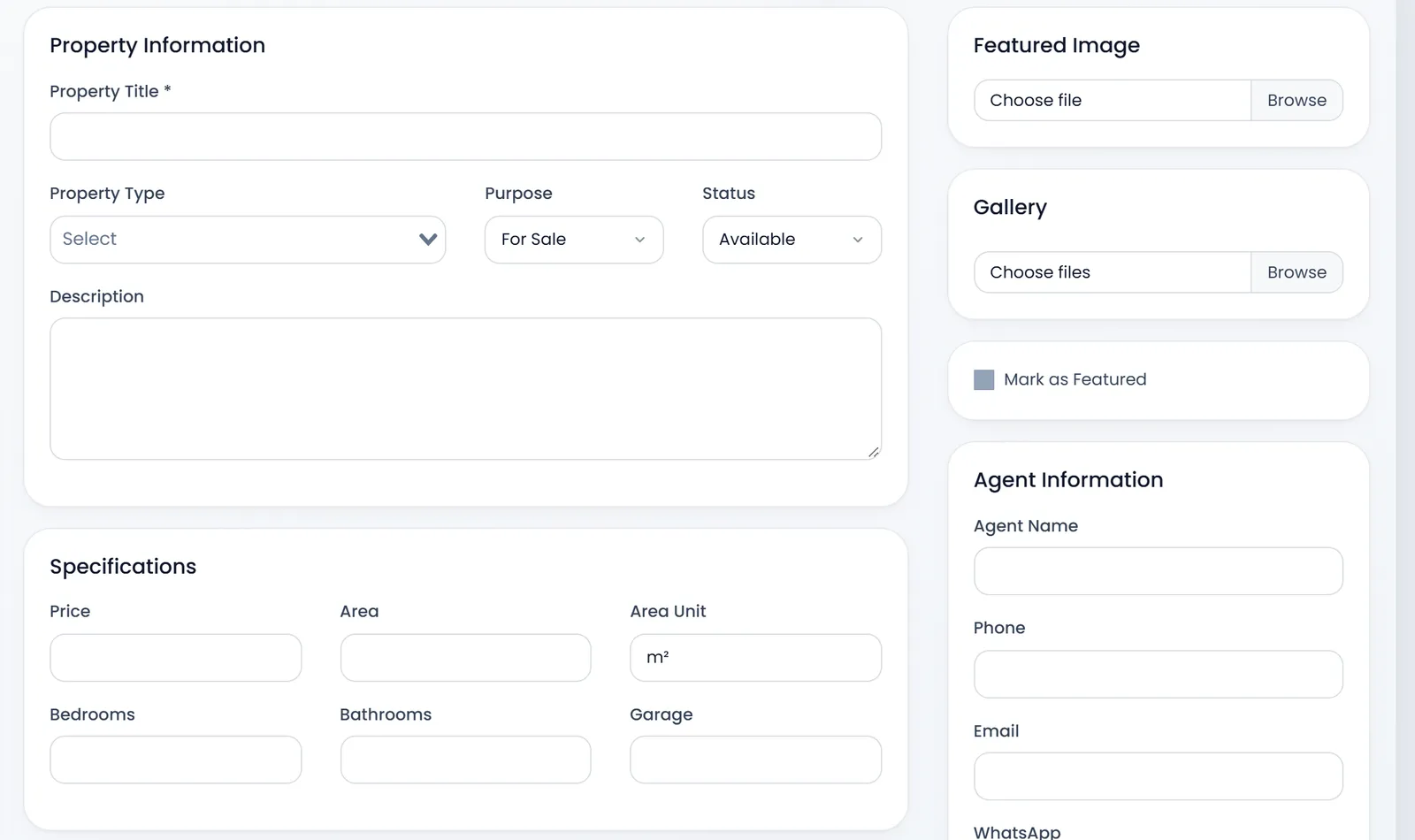Screen dimensions: 1415x840
Task: Click the Area Unit field showing m²
Action: [x=755, y=658]
